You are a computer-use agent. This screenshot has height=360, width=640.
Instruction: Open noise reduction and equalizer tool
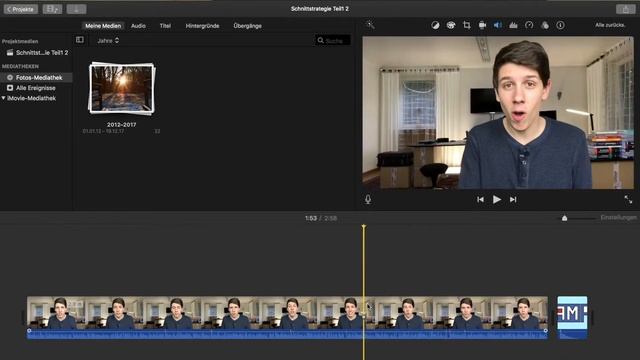tap(513, 25)
